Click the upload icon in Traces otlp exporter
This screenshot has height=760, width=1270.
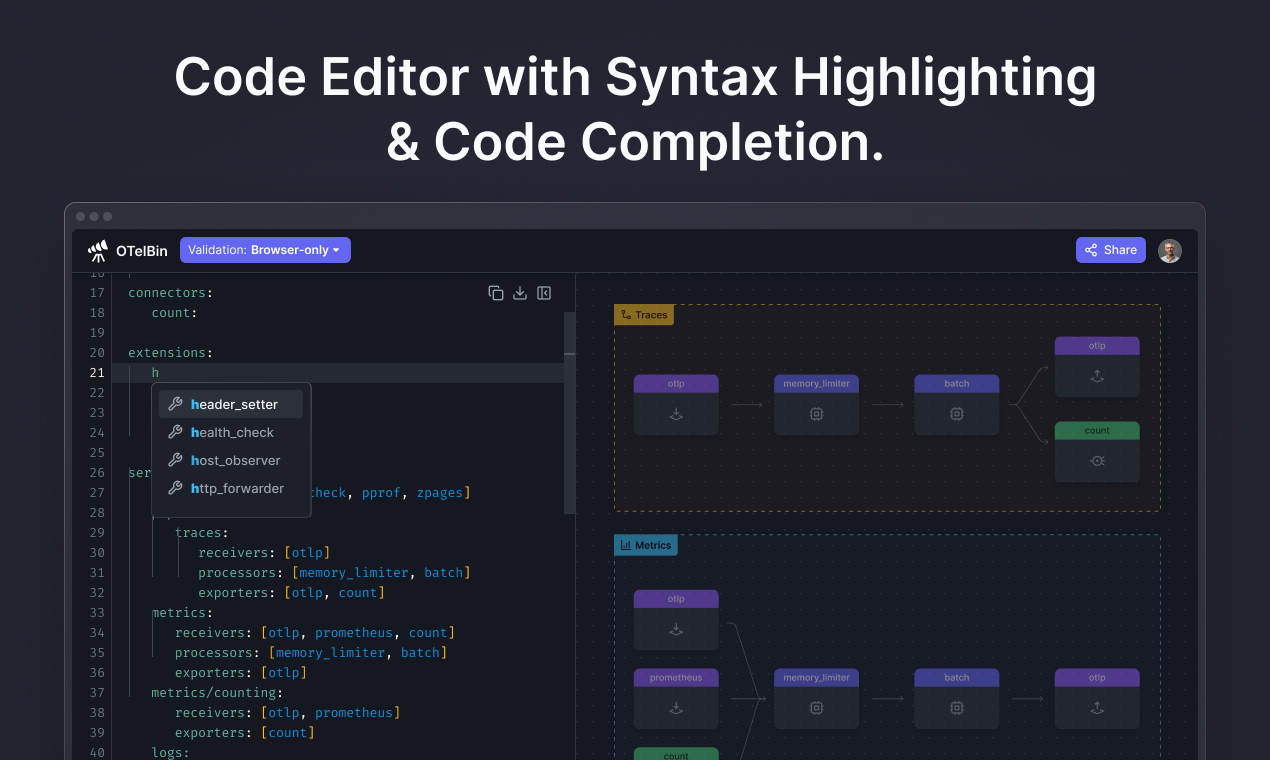coord(1097,376)
